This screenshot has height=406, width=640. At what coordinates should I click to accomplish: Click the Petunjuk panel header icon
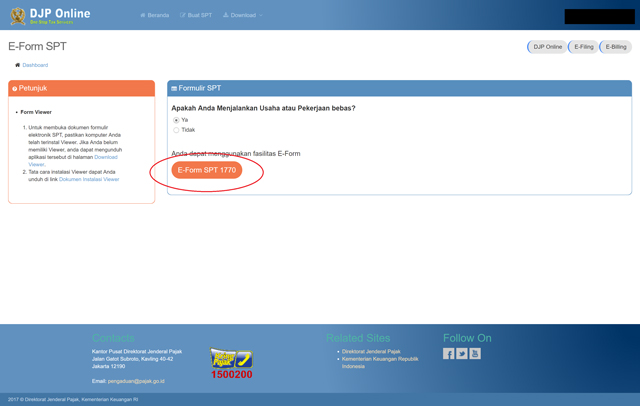[x=15, y=89]
